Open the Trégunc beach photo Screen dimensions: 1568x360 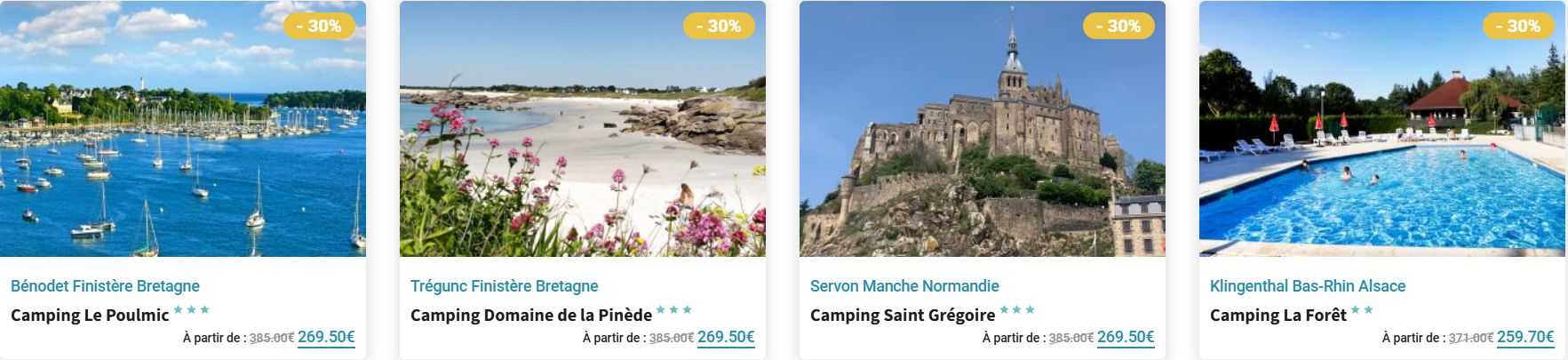(582, 142)
